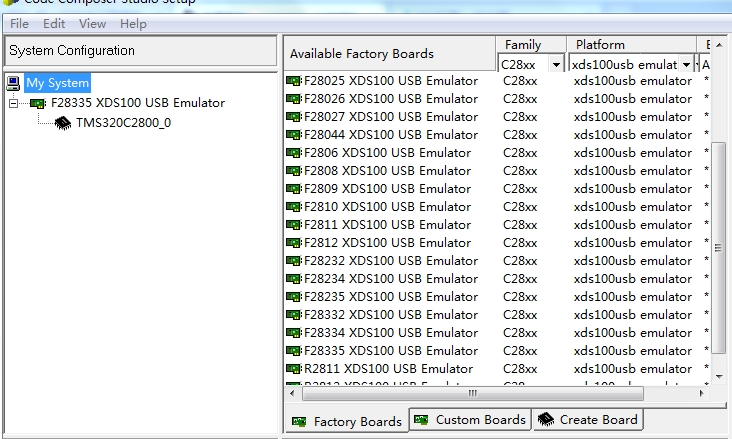The image size is (732, 439).
Task: Click board icon for F28334 XDS100 USB Emulator
Action: [x=294, y=333]
